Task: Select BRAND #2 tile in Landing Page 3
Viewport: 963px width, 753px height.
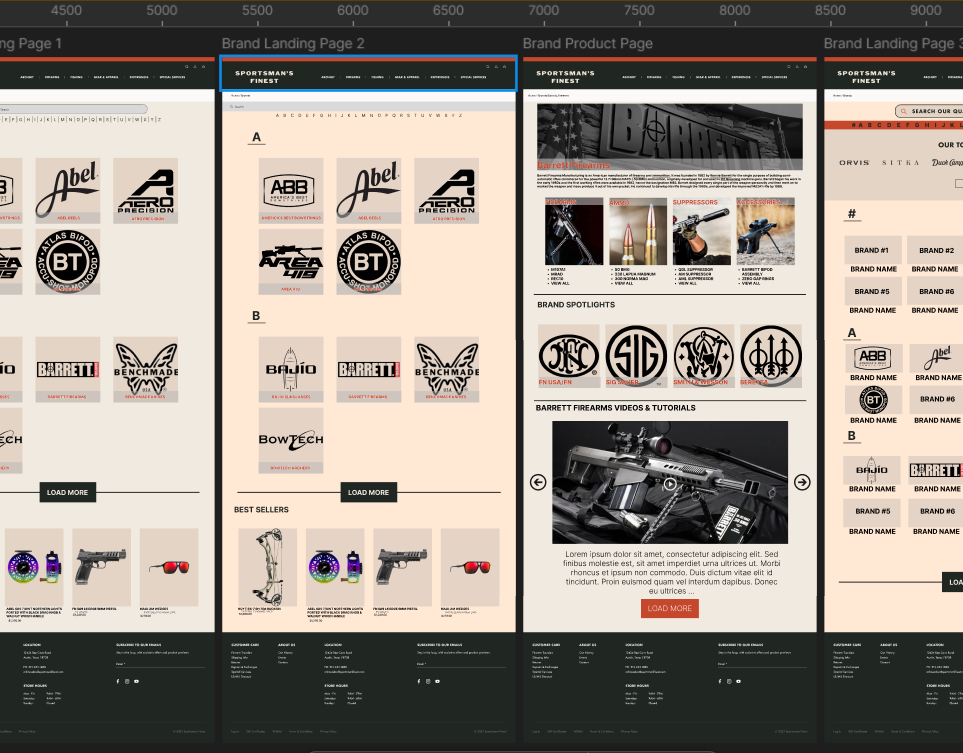Action: tap(935, 250)
